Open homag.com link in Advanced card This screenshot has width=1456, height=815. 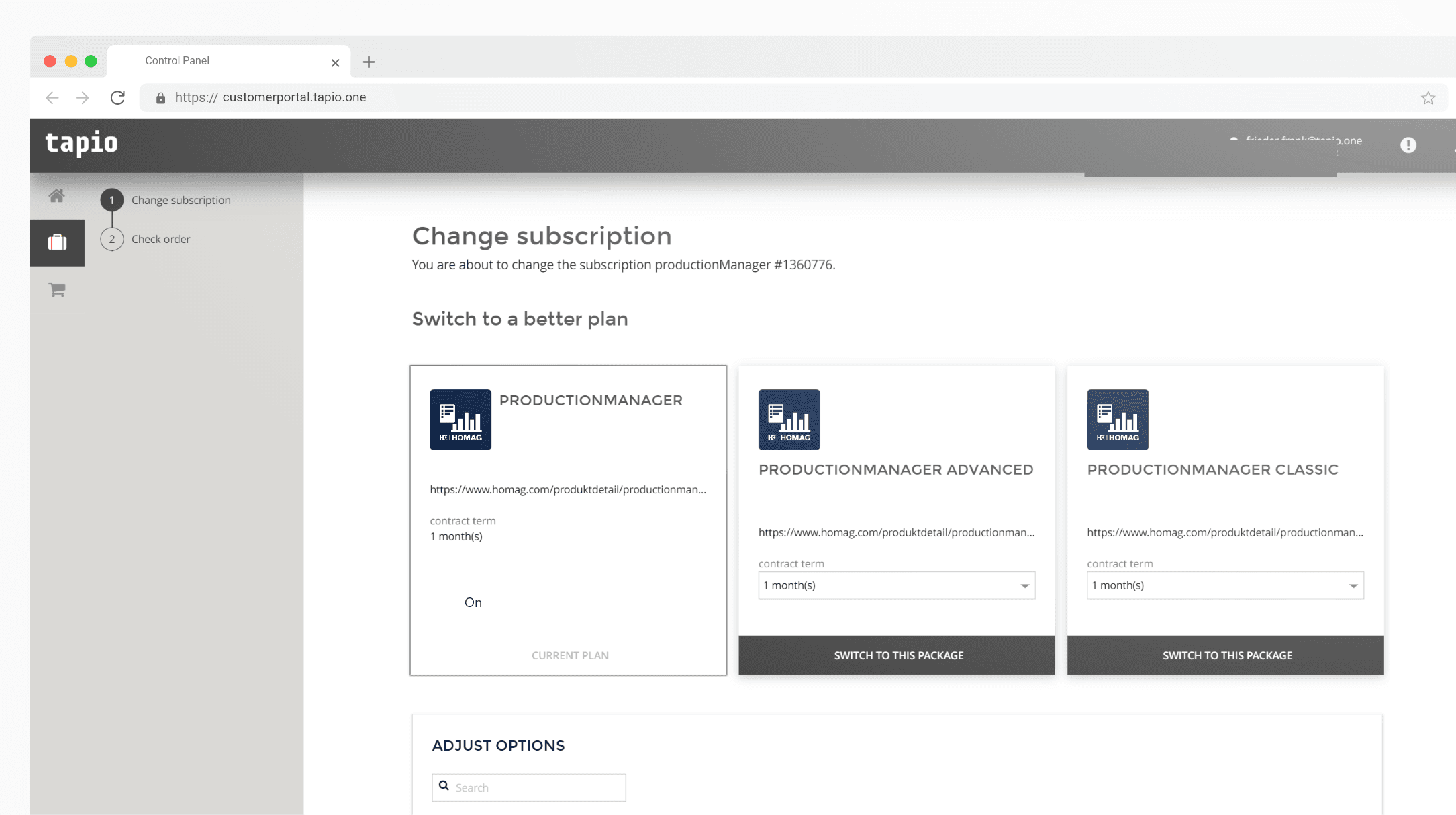point(897,532)
